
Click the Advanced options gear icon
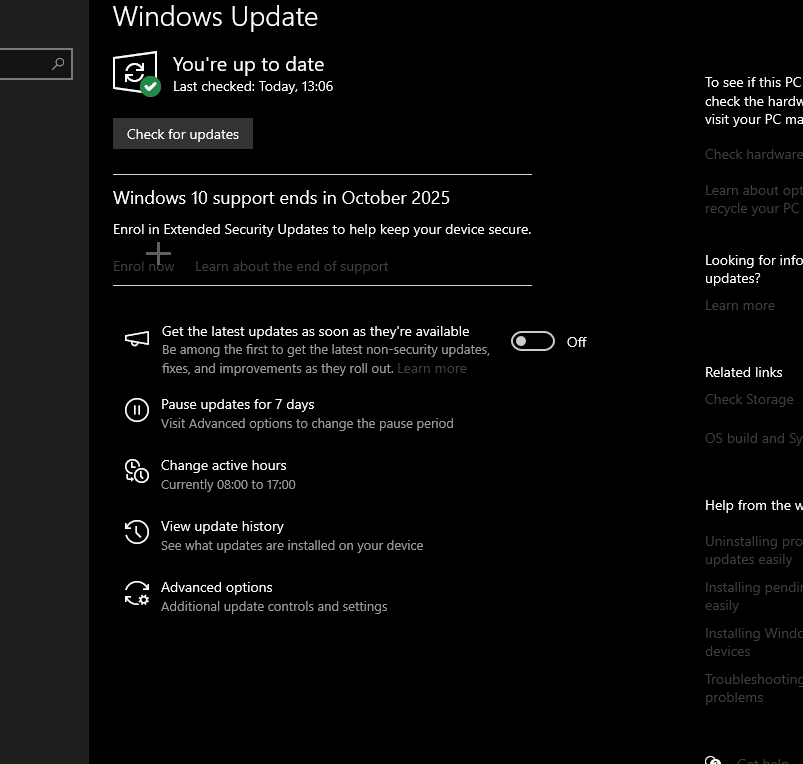coord(137,593)
